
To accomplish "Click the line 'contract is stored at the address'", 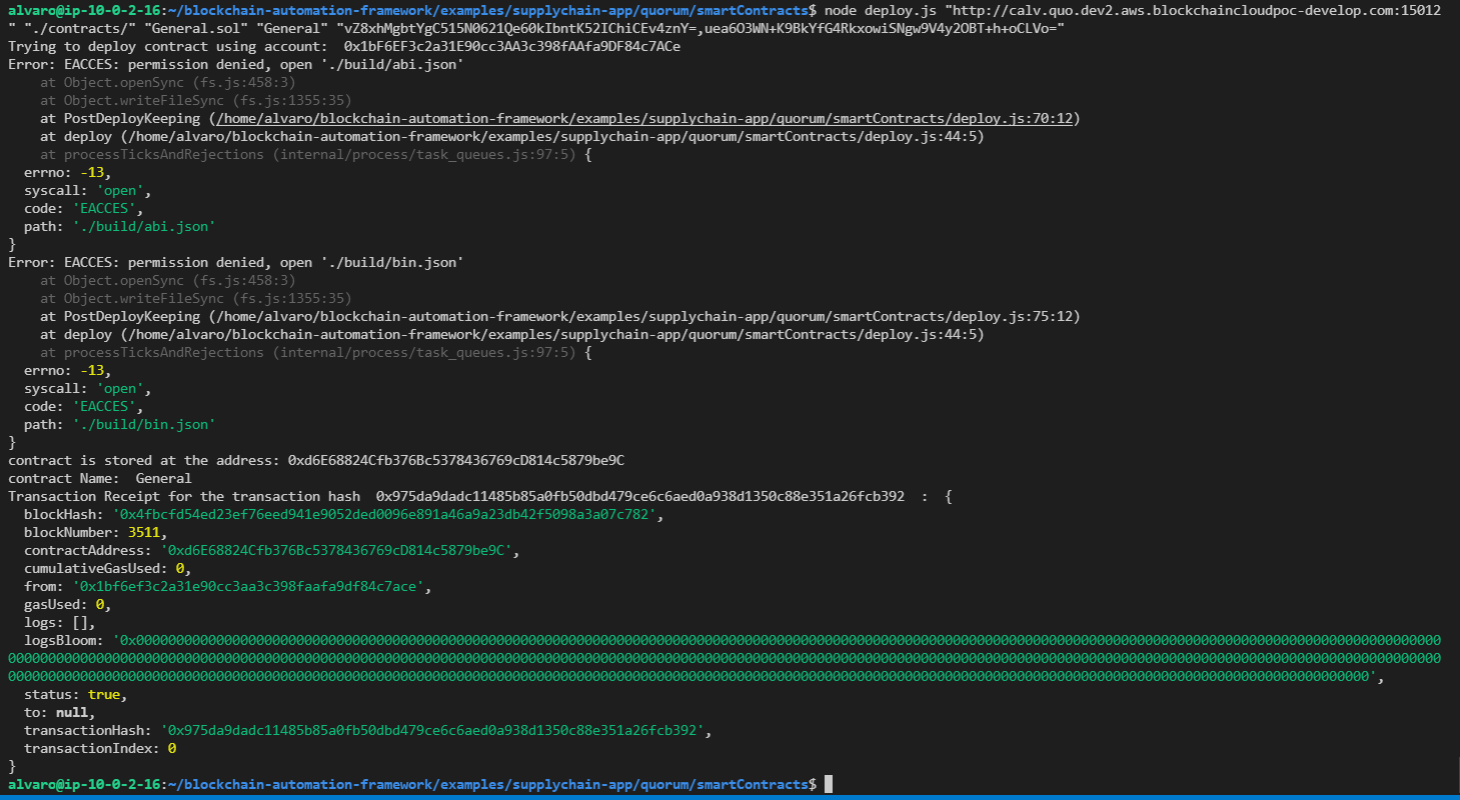I will point(316,460).
